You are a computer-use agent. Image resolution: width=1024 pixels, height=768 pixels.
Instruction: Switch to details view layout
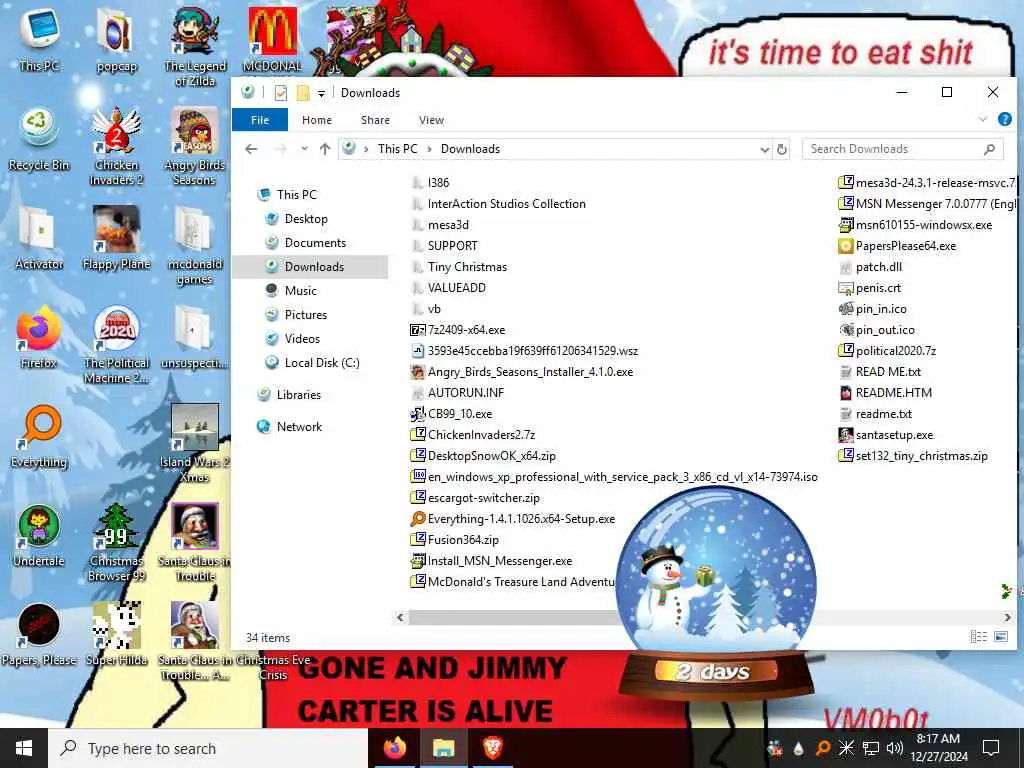point(978,636)
